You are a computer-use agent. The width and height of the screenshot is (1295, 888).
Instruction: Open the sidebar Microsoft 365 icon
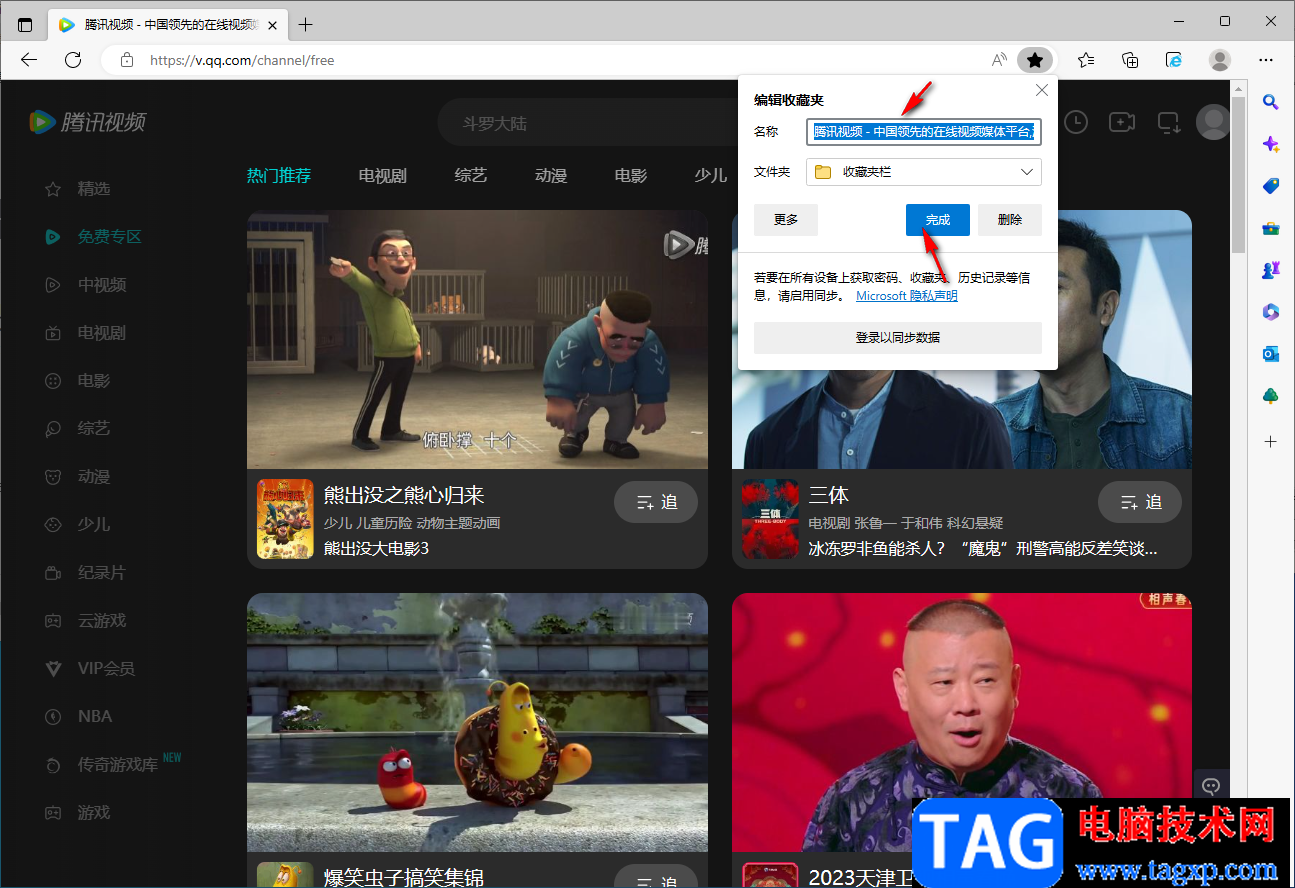[x=1271, y=312]
